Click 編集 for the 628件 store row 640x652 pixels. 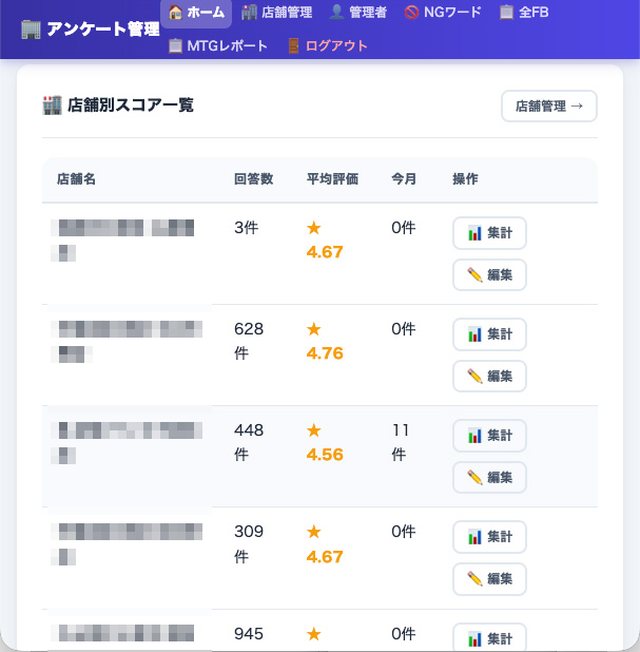click(x=489, y=376)
